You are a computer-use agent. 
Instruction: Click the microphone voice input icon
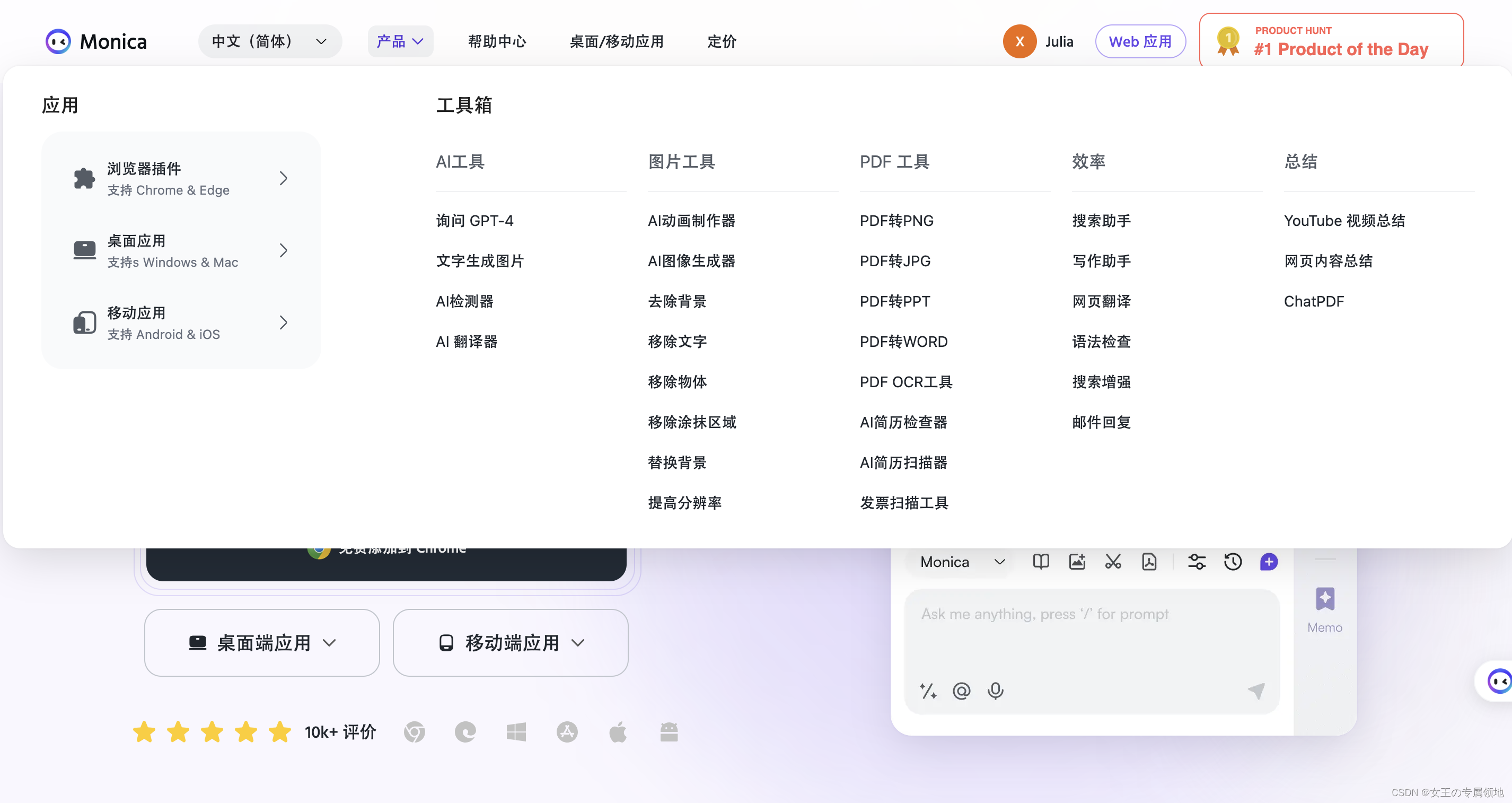point(996,690)
